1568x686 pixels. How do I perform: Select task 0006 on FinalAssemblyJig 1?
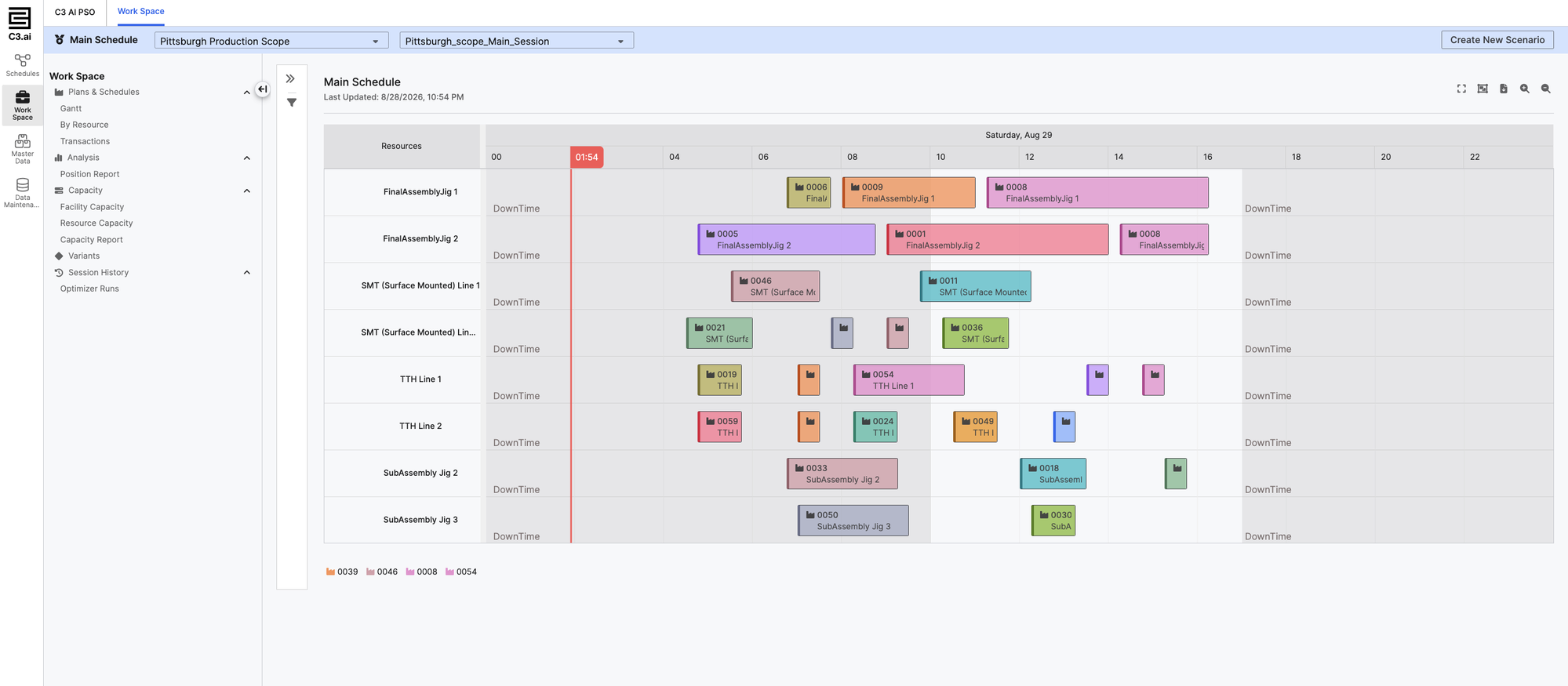(809, 193)
